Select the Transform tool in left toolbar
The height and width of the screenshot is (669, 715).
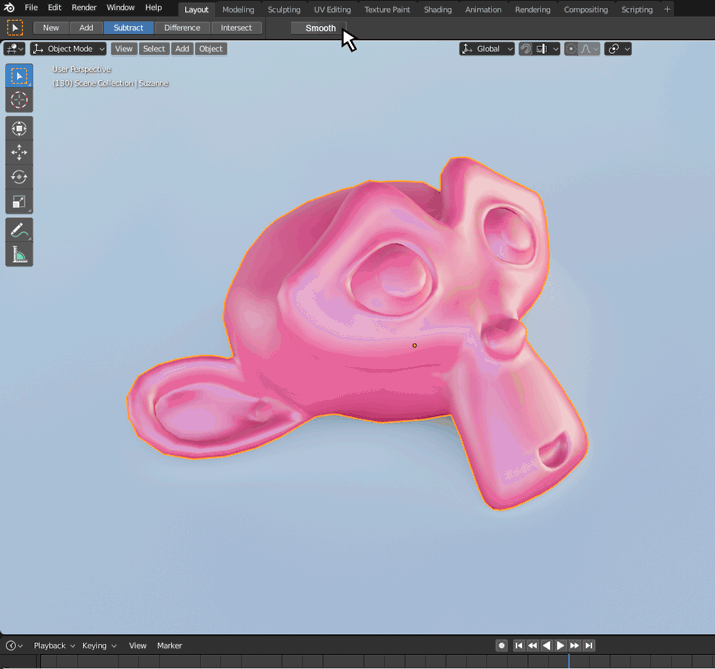19,129
